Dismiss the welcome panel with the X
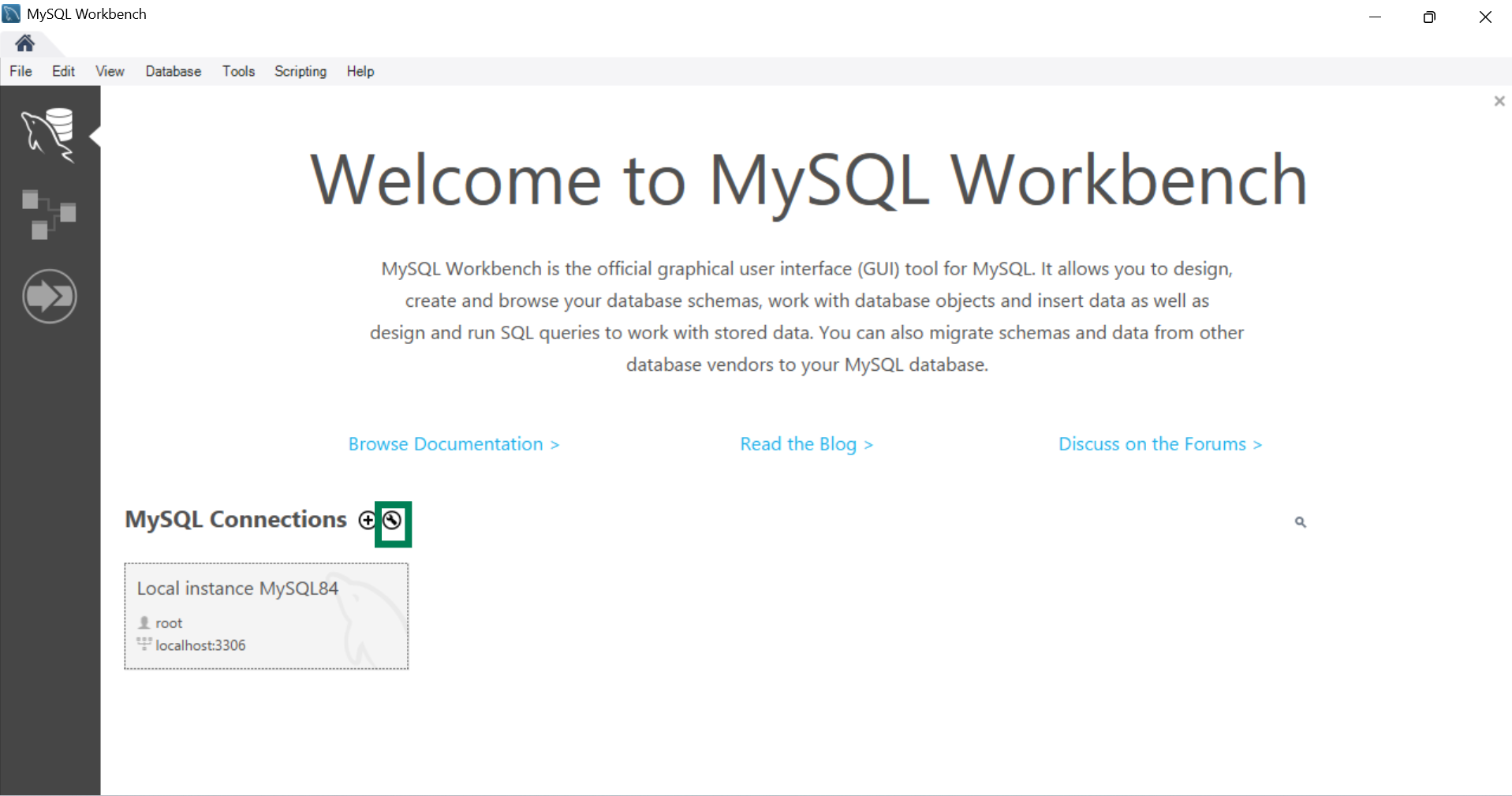Screen dimensions: 1512x796 point(1499,101)
